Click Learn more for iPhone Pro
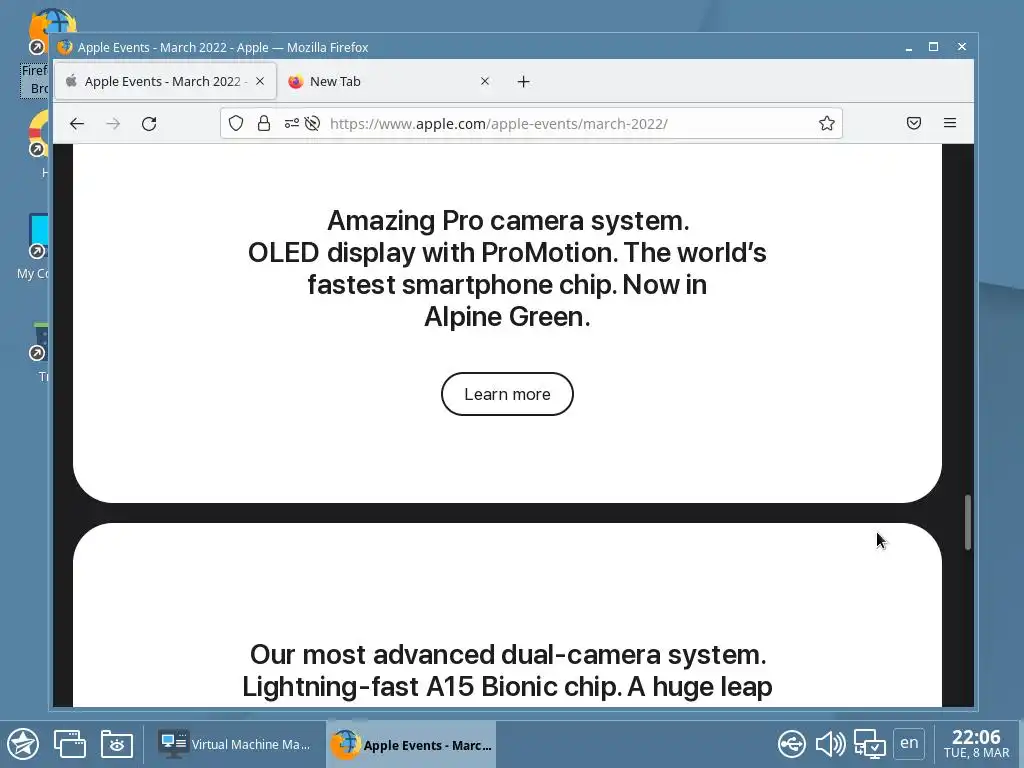The width and height of the screenshot is (1024, 768). pyautogui.click(x=507, y=394)
